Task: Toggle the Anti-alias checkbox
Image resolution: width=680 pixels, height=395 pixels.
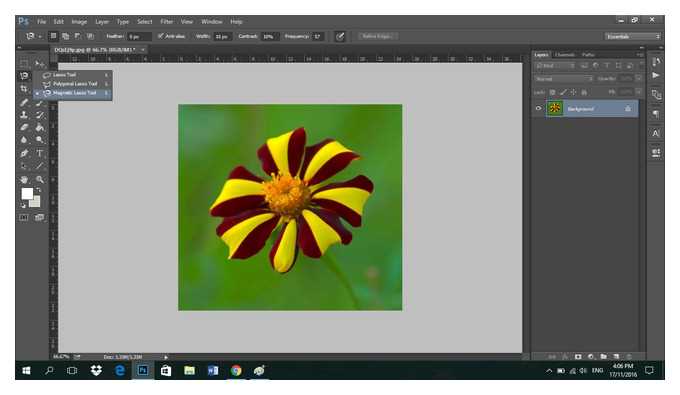Action: (161, 36)
